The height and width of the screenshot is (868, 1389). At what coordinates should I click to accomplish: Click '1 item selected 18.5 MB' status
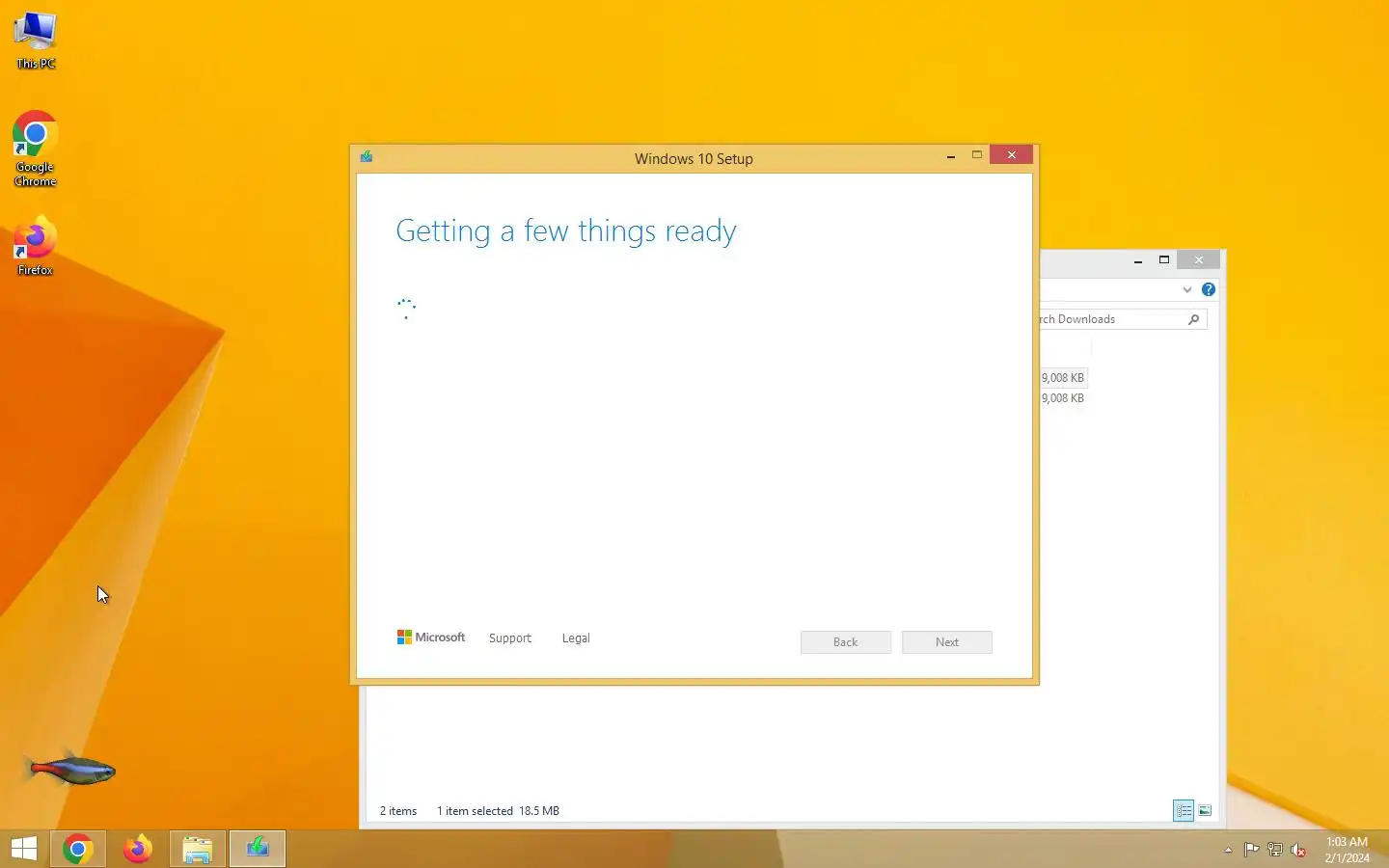tap(498, 811)
